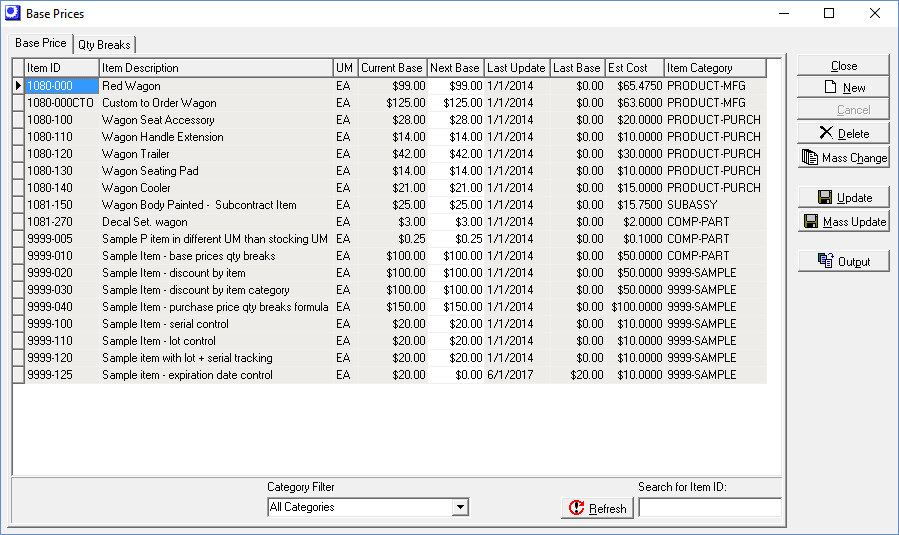Viewport: 899px width, 535px height.
Task: Click Sample item with lot + serial tracking
Action: point(187,358)
